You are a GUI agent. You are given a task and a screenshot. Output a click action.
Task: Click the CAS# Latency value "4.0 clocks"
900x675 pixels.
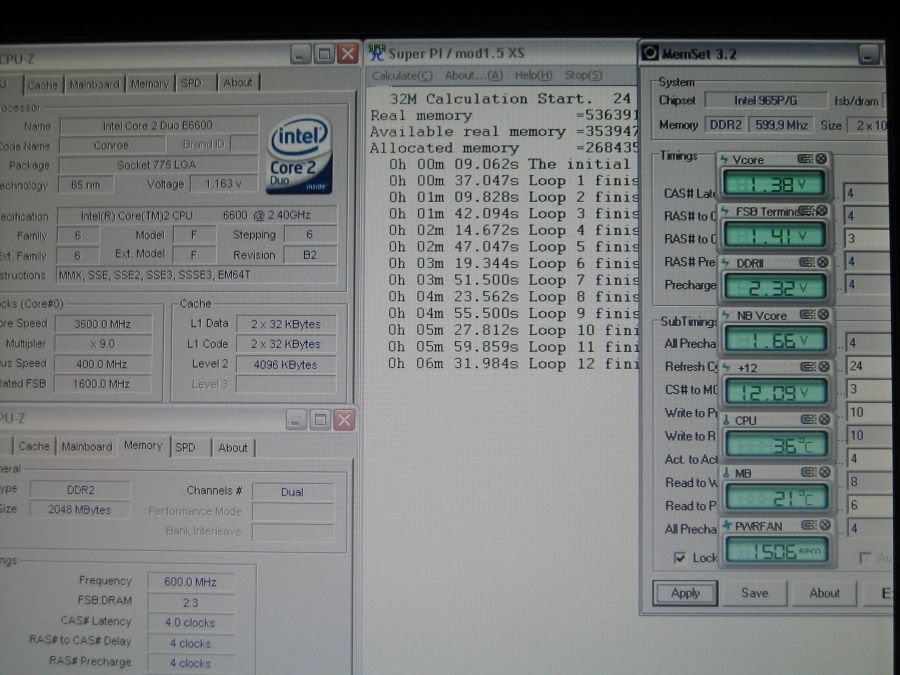191,623
